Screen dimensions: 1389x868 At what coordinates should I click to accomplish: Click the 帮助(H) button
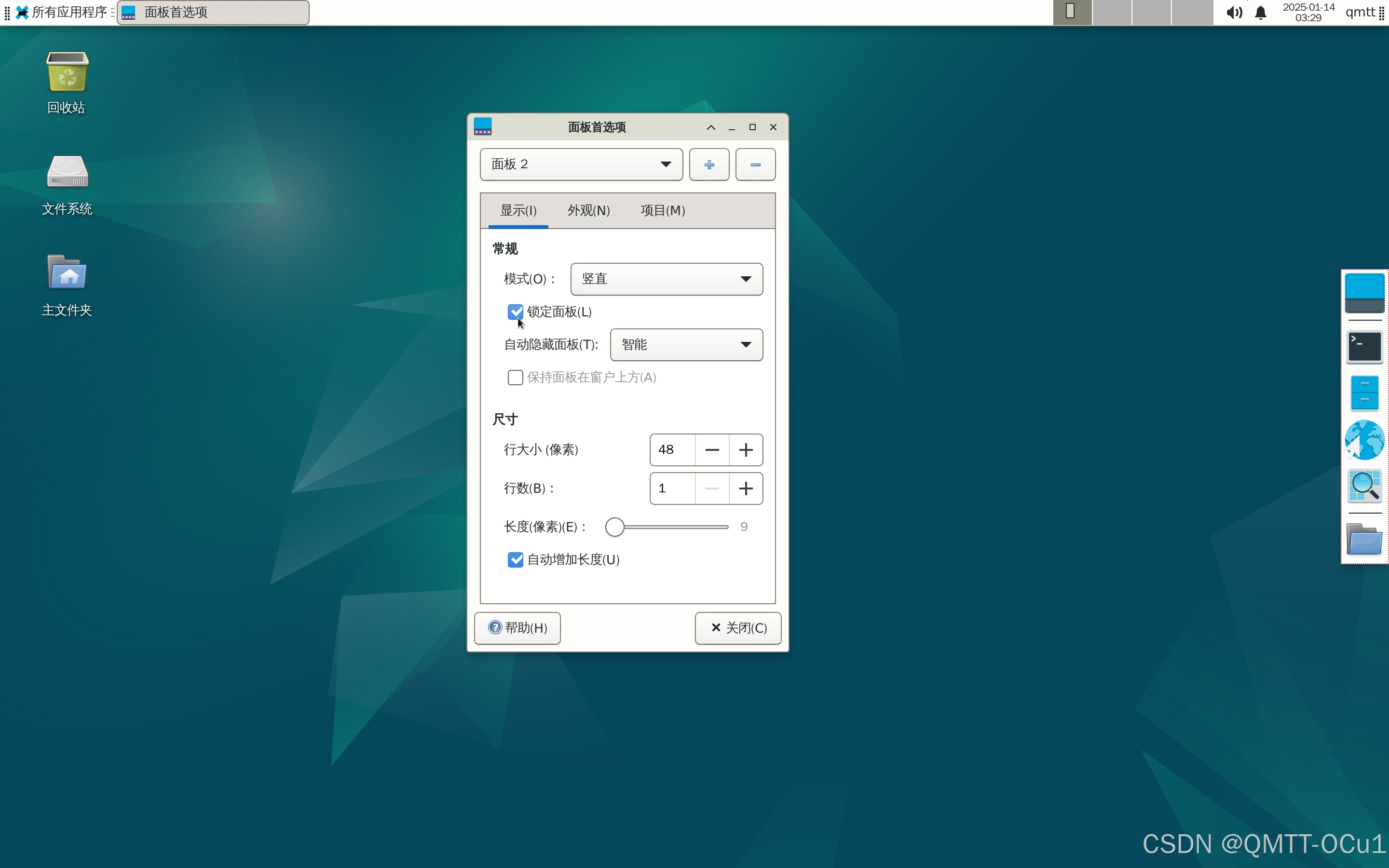(517, 628)
